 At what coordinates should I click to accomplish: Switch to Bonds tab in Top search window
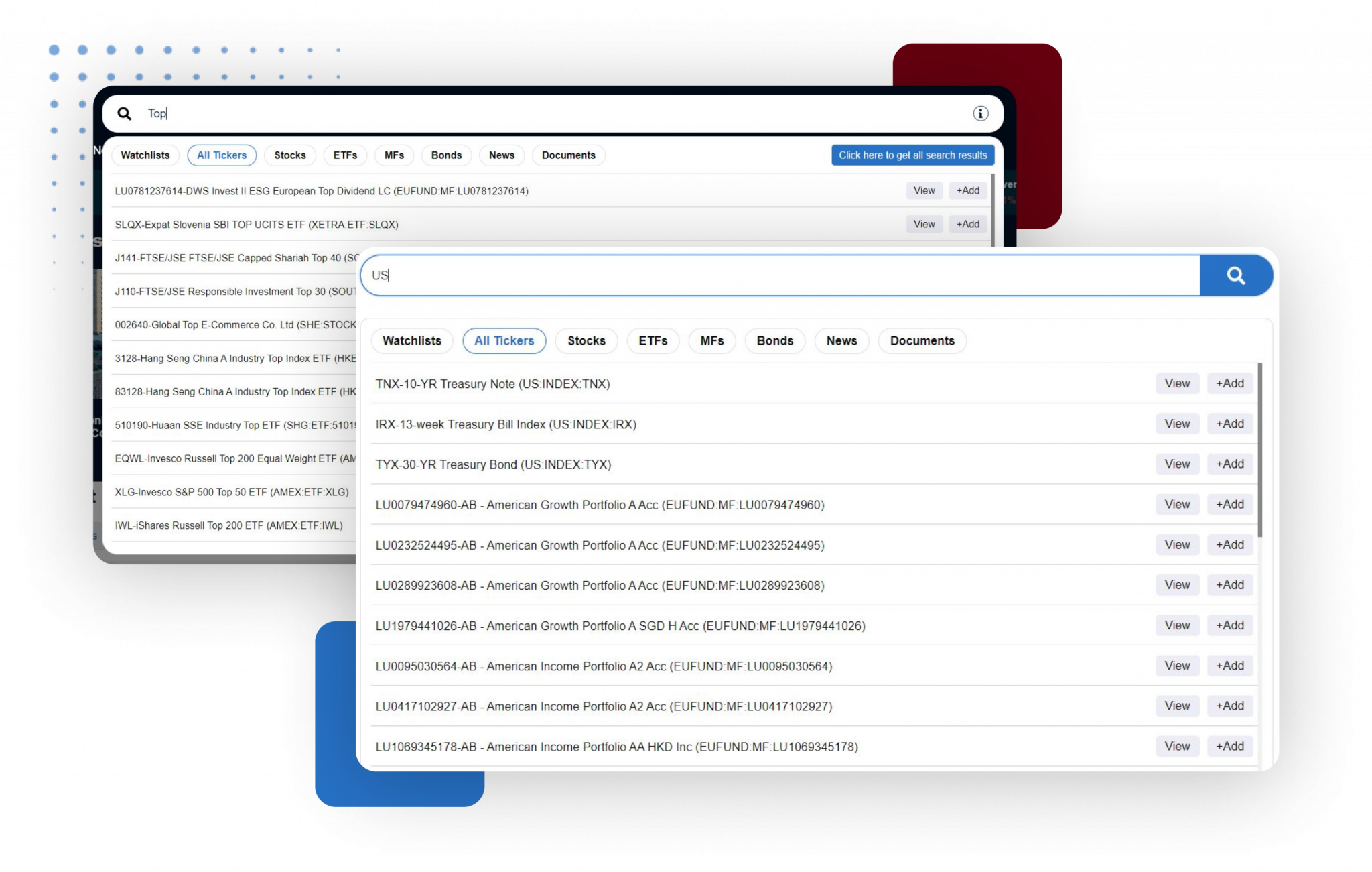pyautogui.click(x=446, y=155)
